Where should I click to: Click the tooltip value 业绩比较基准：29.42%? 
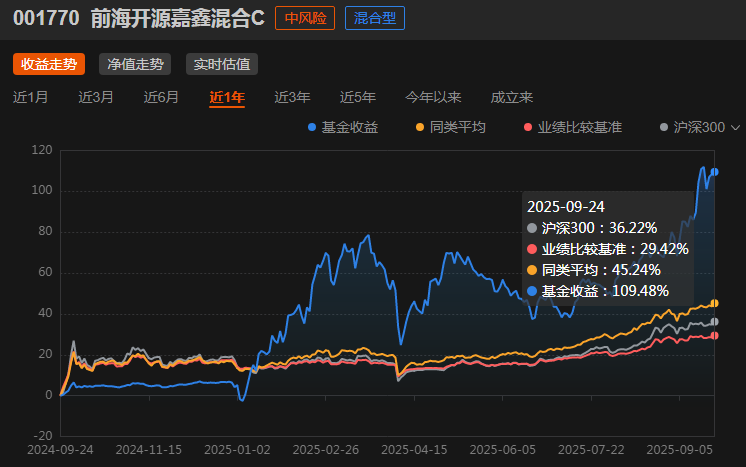[608, 249]
